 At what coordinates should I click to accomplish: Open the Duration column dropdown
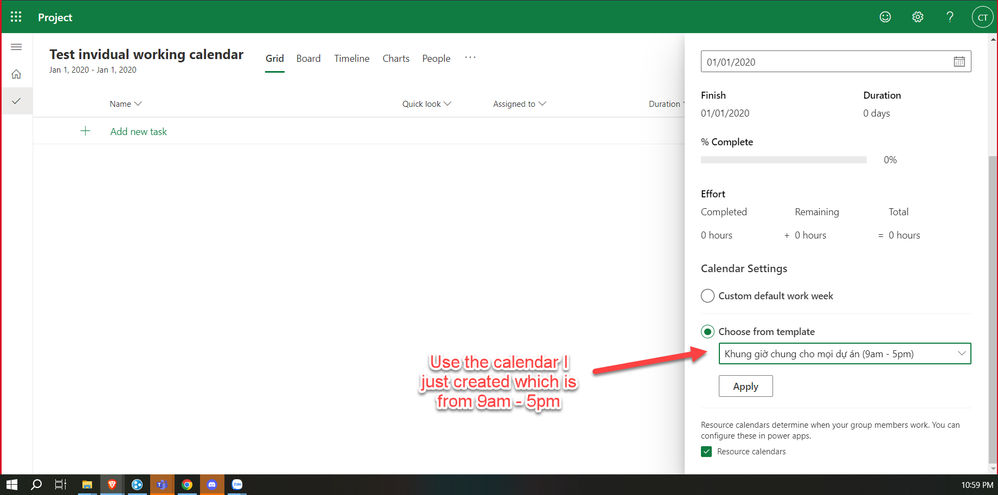666,104
